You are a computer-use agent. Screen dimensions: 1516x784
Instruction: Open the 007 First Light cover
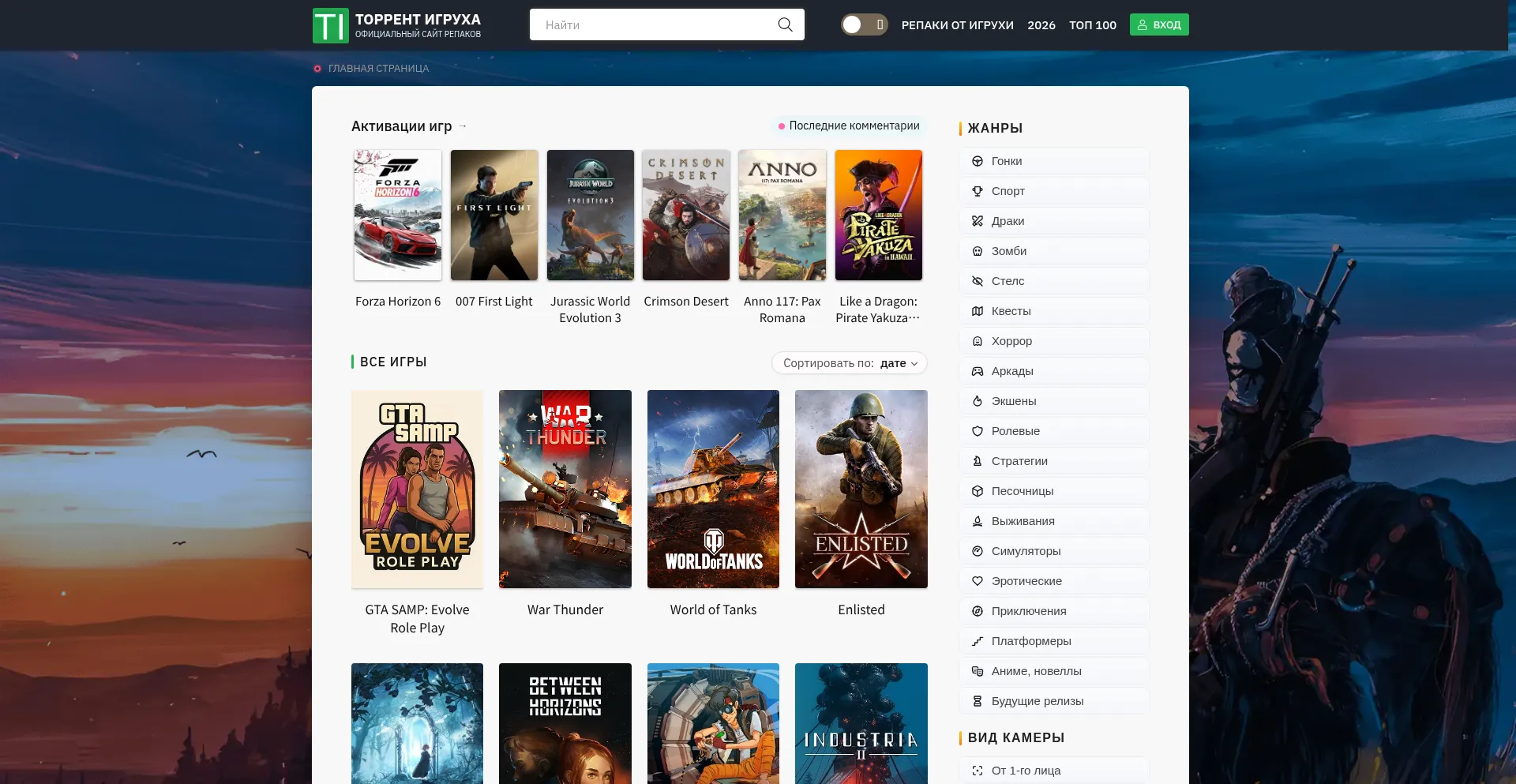click(494, 215)
